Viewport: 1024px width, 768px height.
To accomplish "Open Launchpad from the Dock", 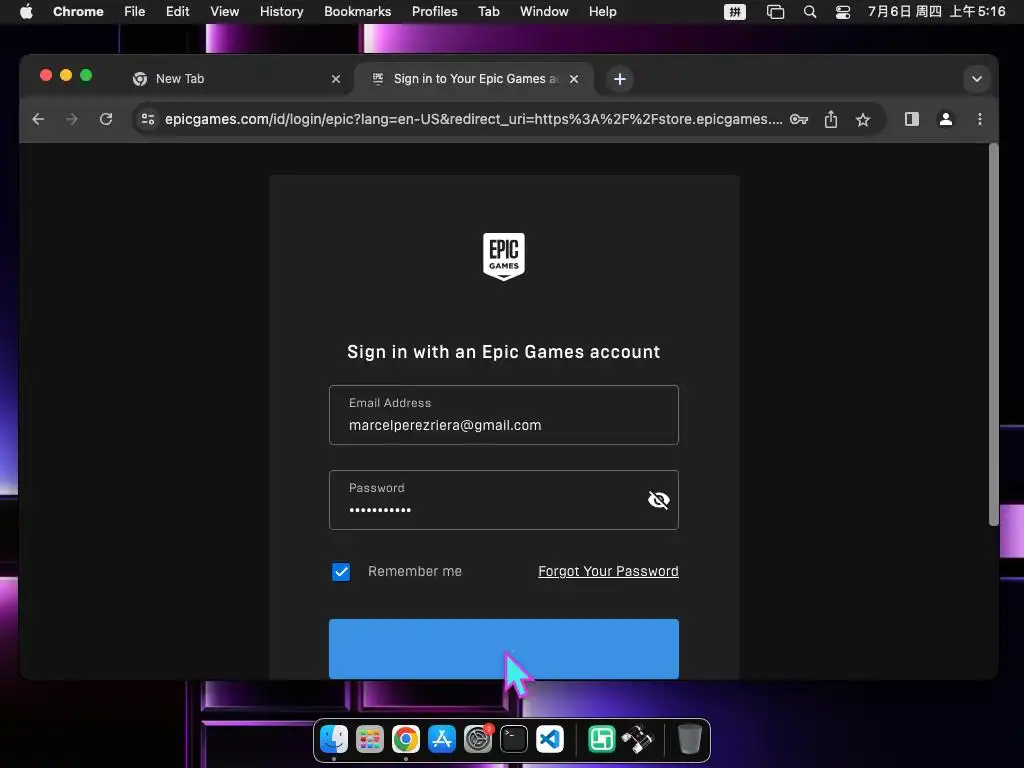I will pos(370,739).
